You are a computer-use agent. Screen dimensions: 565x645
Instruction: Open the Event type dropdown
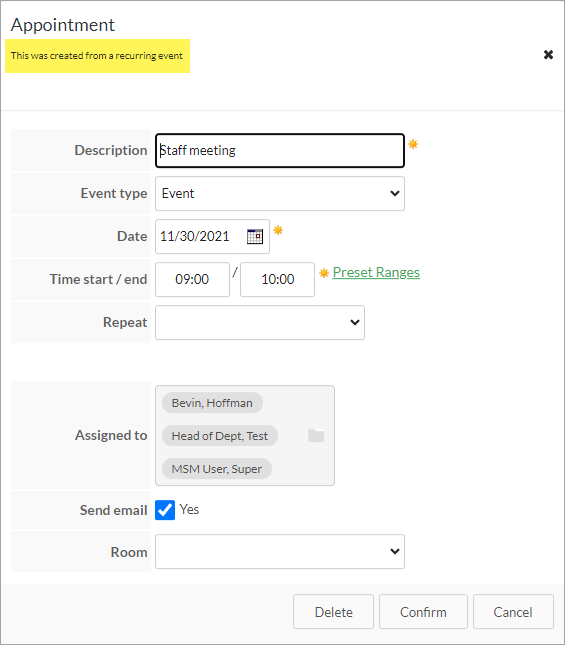280,193
